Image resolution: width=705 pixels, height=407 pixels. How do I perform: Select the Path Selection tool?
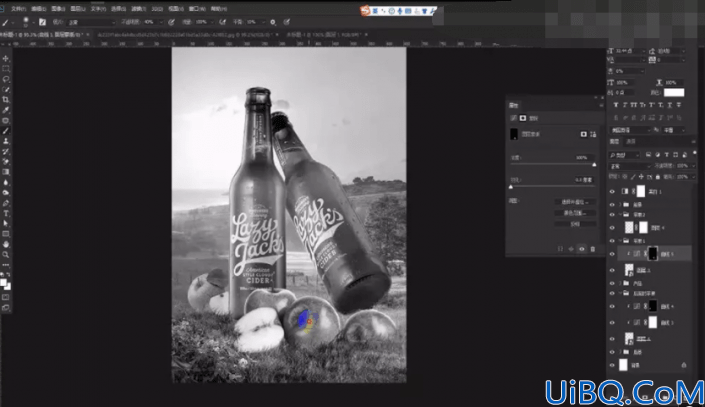(6, 224)
